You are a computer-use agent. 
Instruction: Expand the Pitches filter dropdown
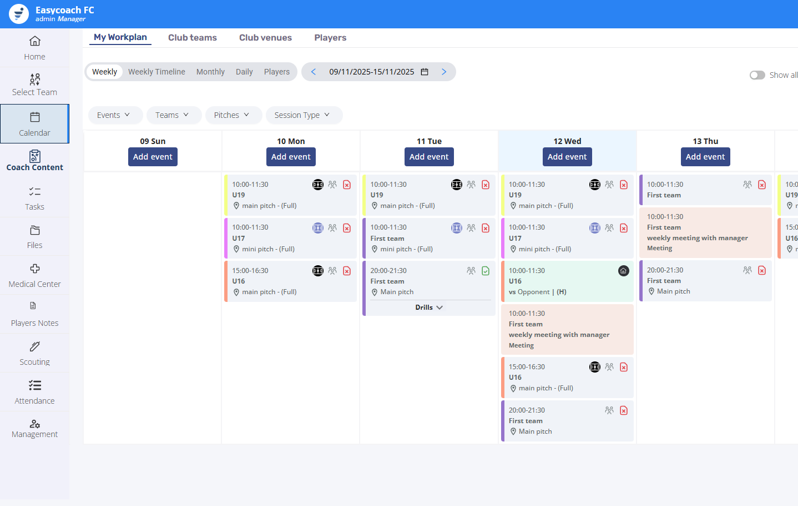coord(232,115)
